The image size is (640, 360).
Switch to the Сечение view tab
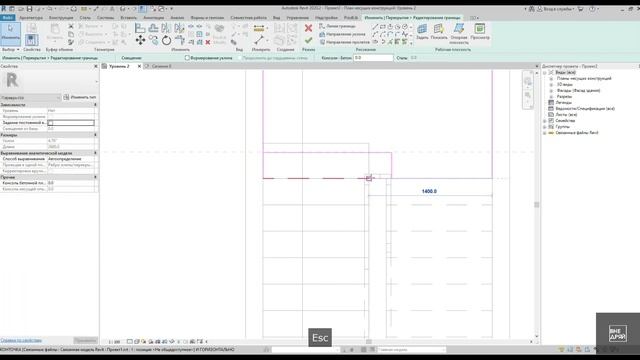click(162, 66)
